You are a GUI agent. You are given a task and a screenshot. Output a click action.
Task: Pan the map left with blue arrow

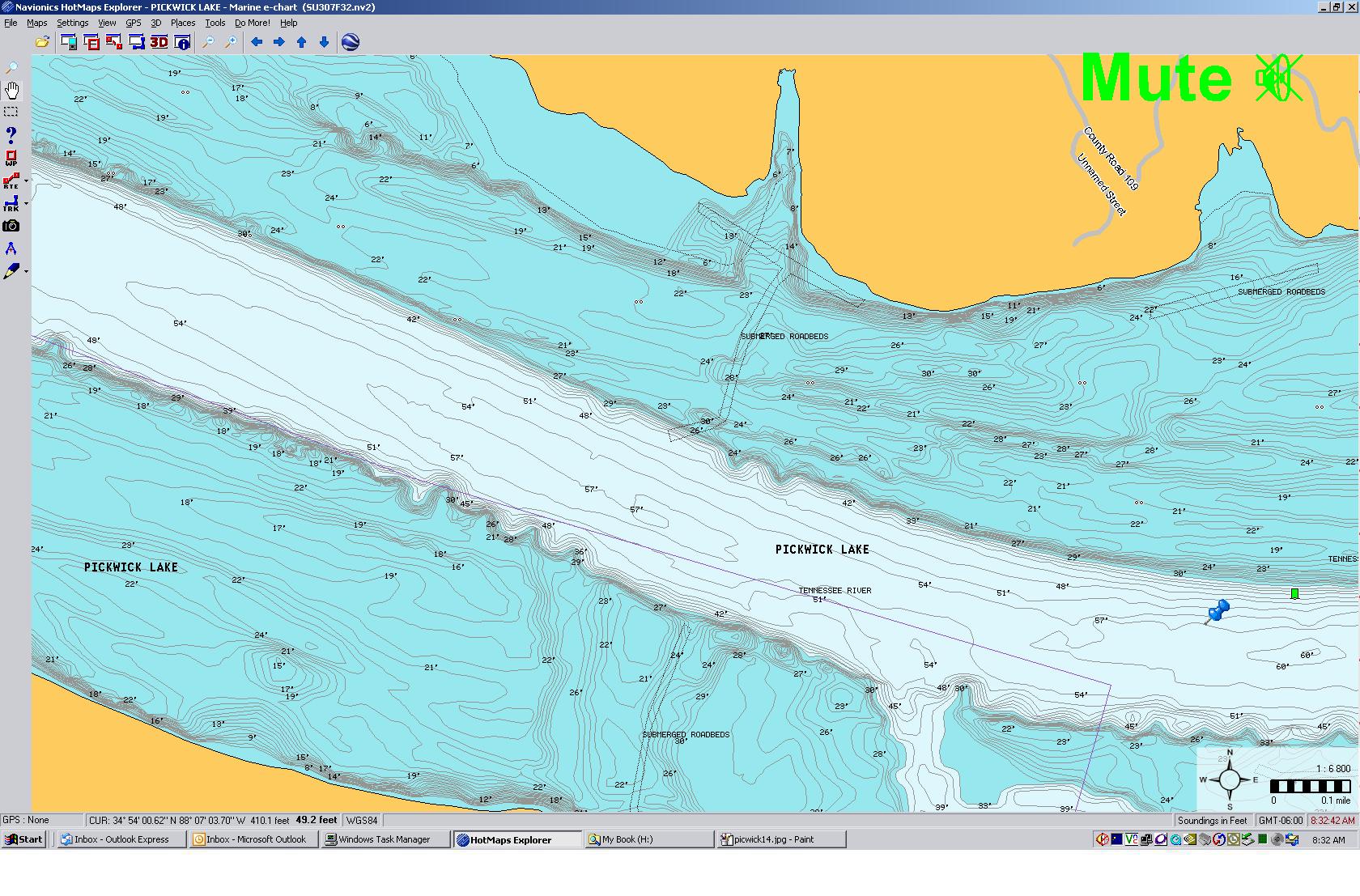click(257, 42)
